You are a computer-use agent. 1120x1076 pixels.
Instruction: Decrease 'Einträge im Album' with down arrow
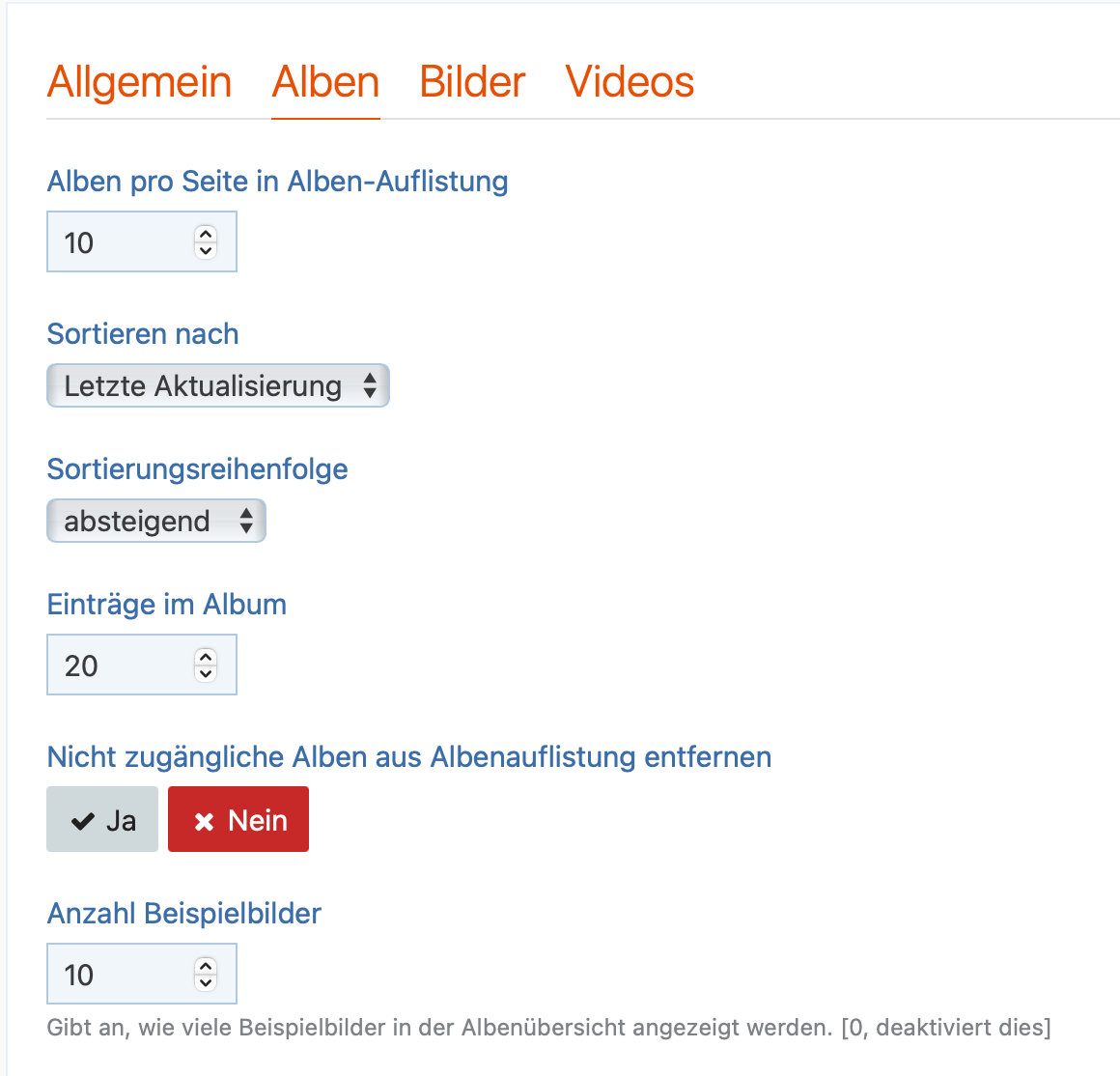pos(206,673)
